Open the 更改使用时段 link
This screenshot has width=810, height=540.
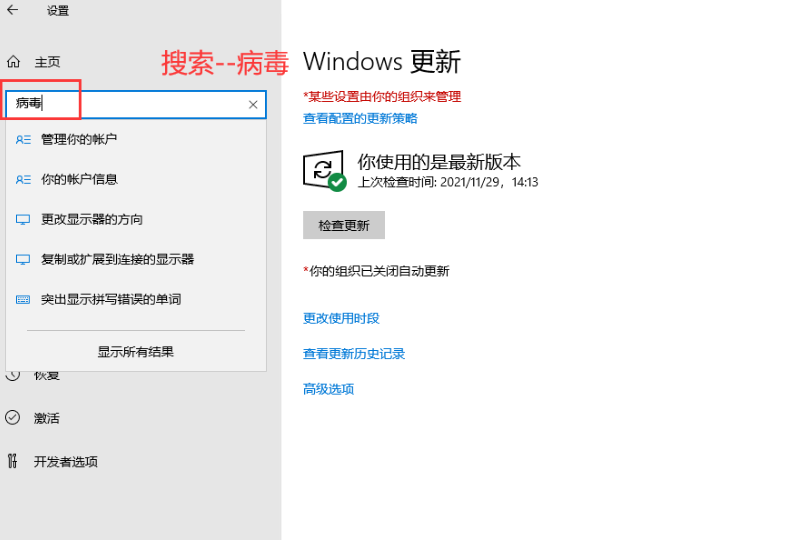click(341, 318)
